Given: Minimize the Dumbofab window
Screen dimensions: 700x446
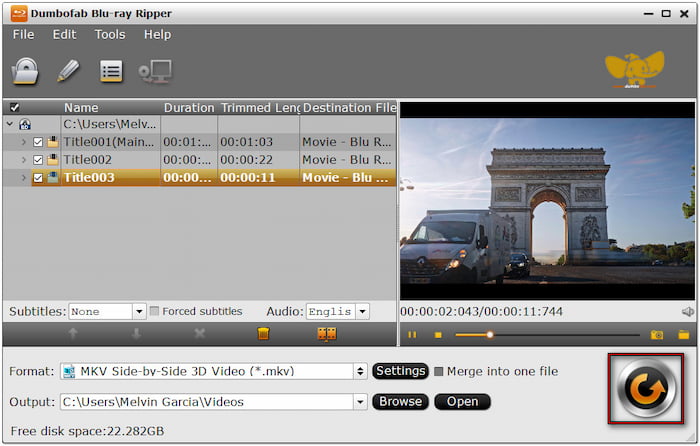Looking at the screenshot, I should (x=648, y=14).
